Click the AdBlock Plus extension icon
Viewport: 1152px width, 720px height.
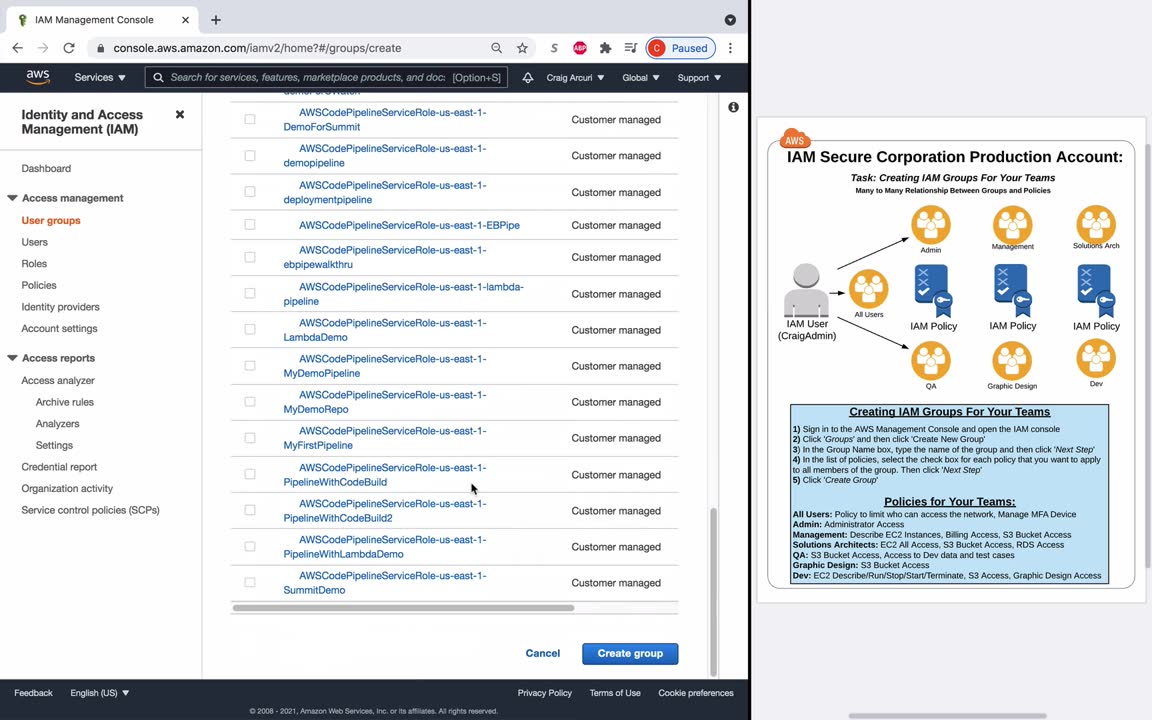click(x=580, y=48)
